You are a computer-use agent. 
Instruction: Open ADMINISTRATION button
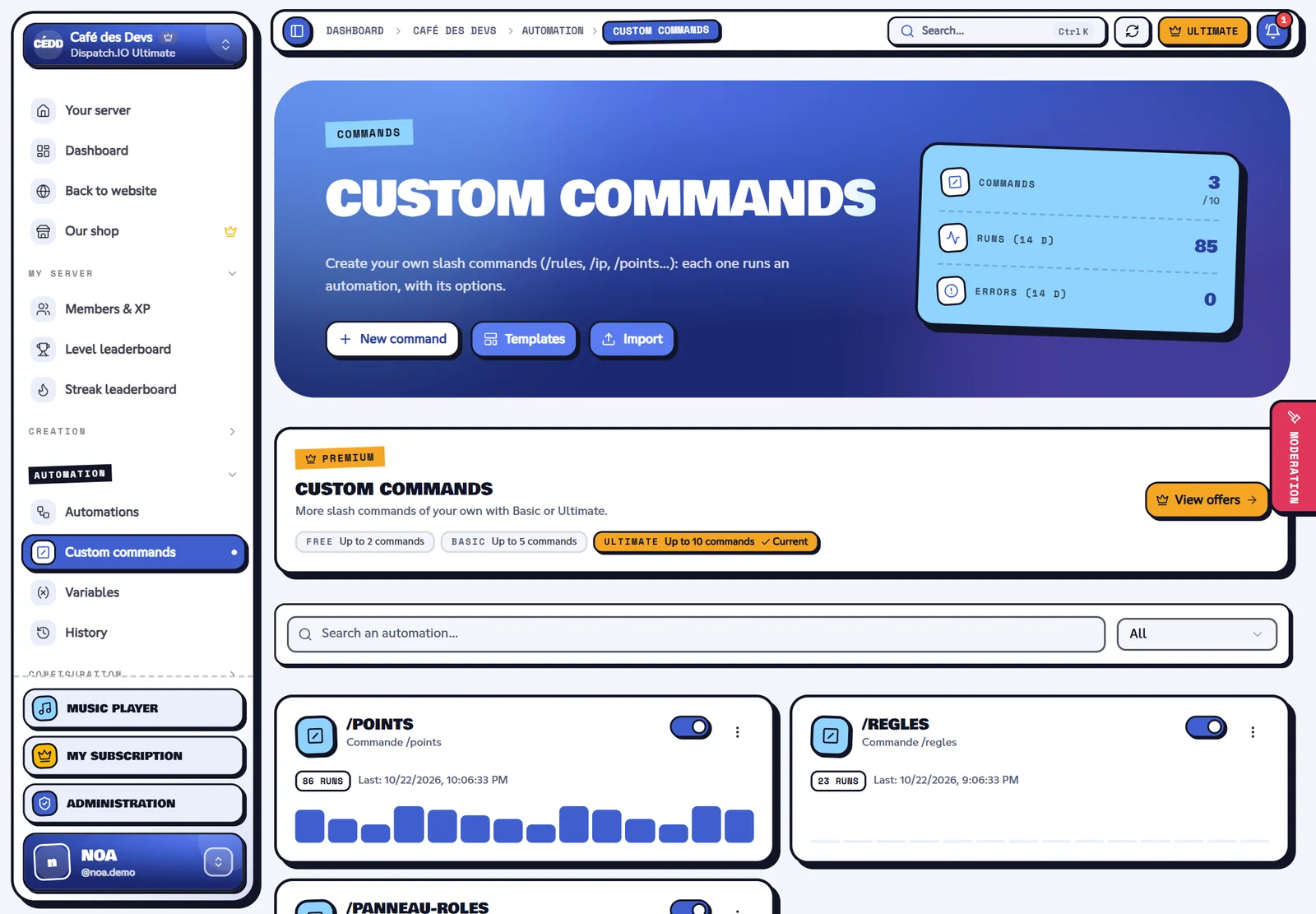(134, 804)
